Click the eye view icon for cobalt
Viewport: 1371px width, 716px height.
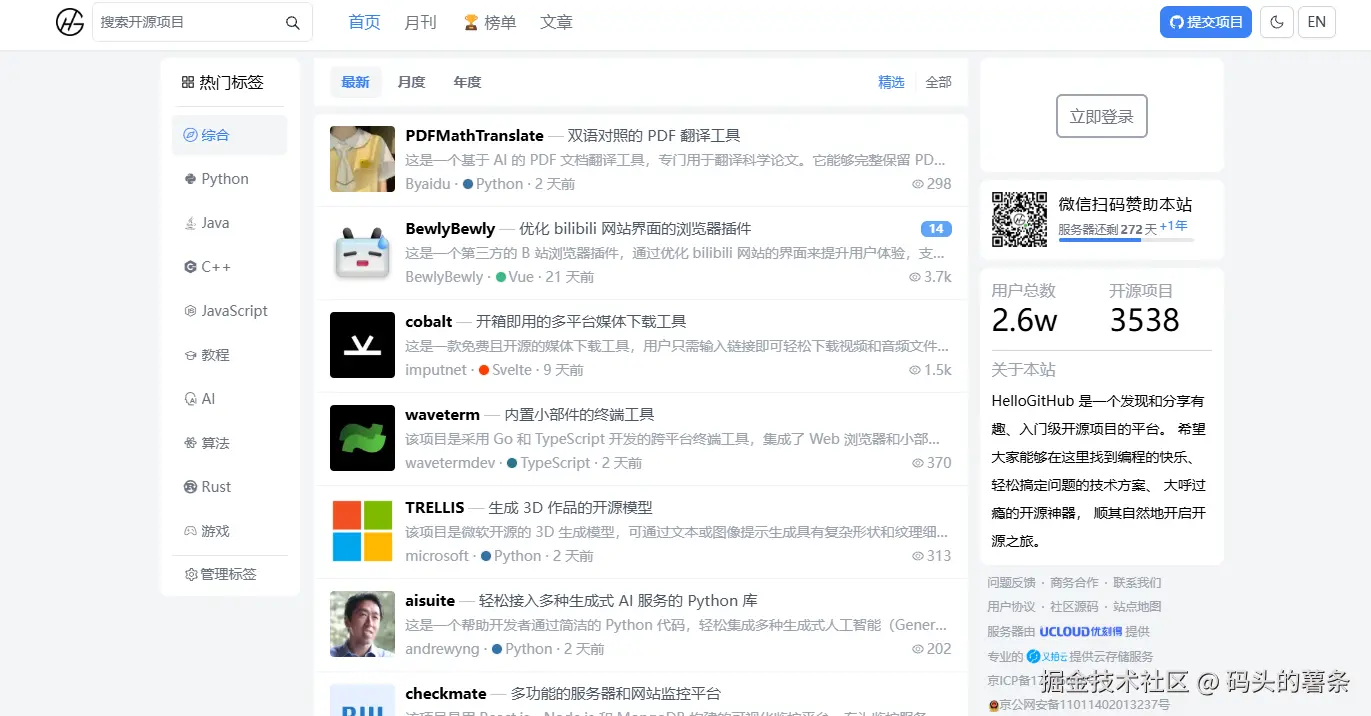(914, 370)
